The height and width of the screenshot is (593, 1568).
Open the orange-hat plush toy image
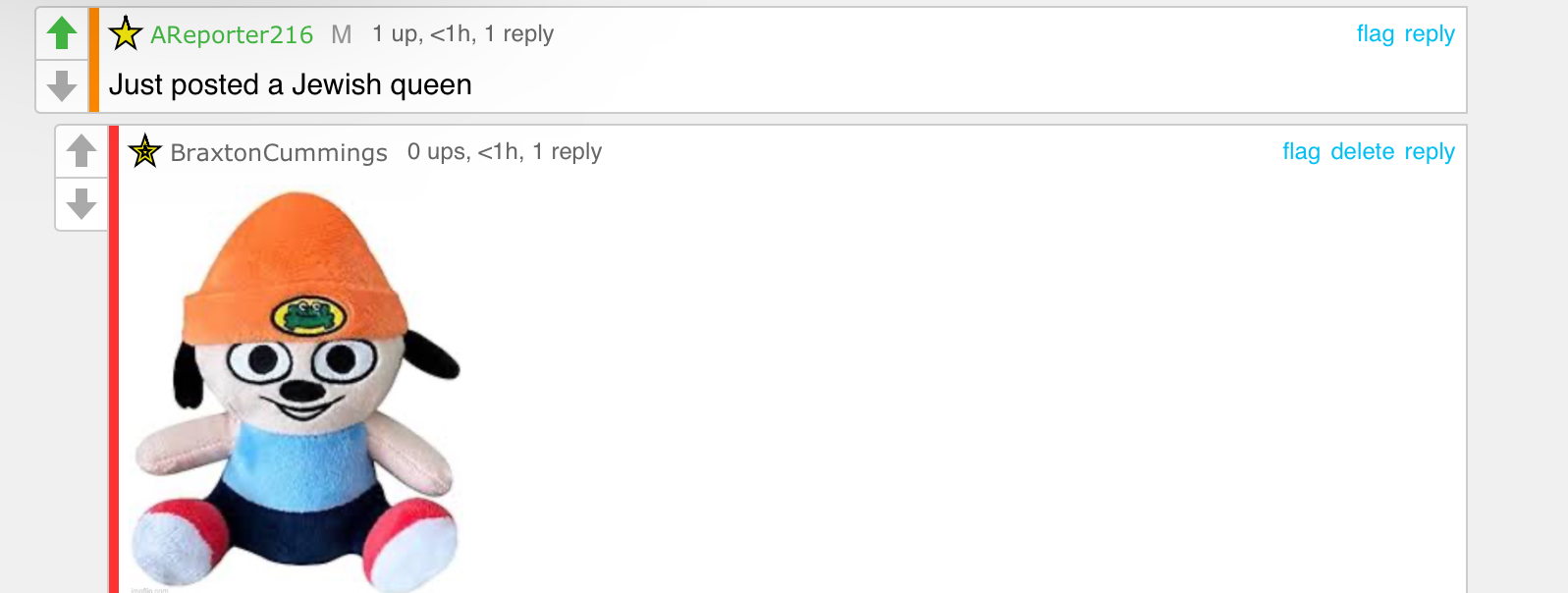296,391
